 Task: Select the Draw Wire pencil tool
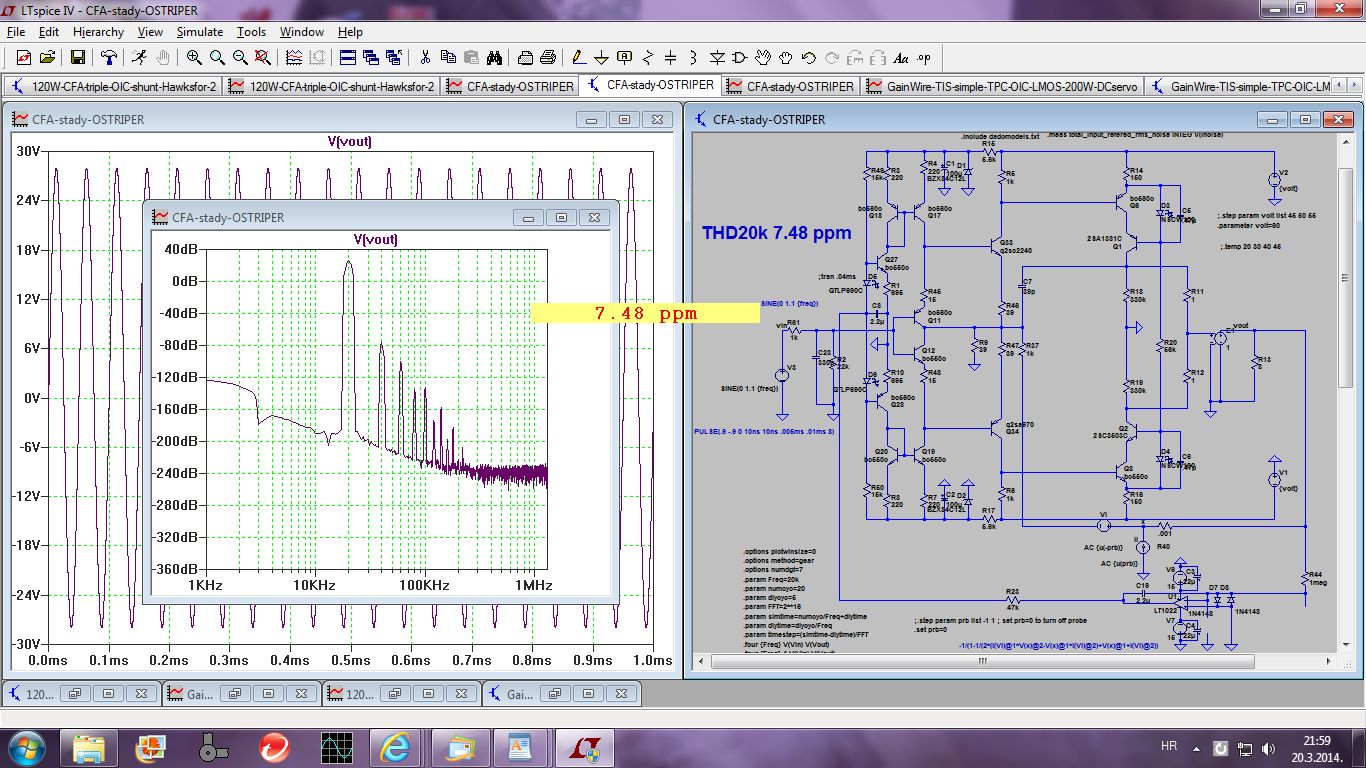[579, 58]
